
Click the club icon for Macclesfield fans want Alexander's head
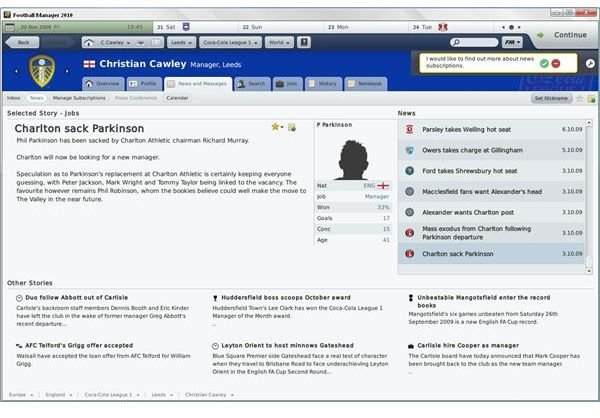point(409,191)
